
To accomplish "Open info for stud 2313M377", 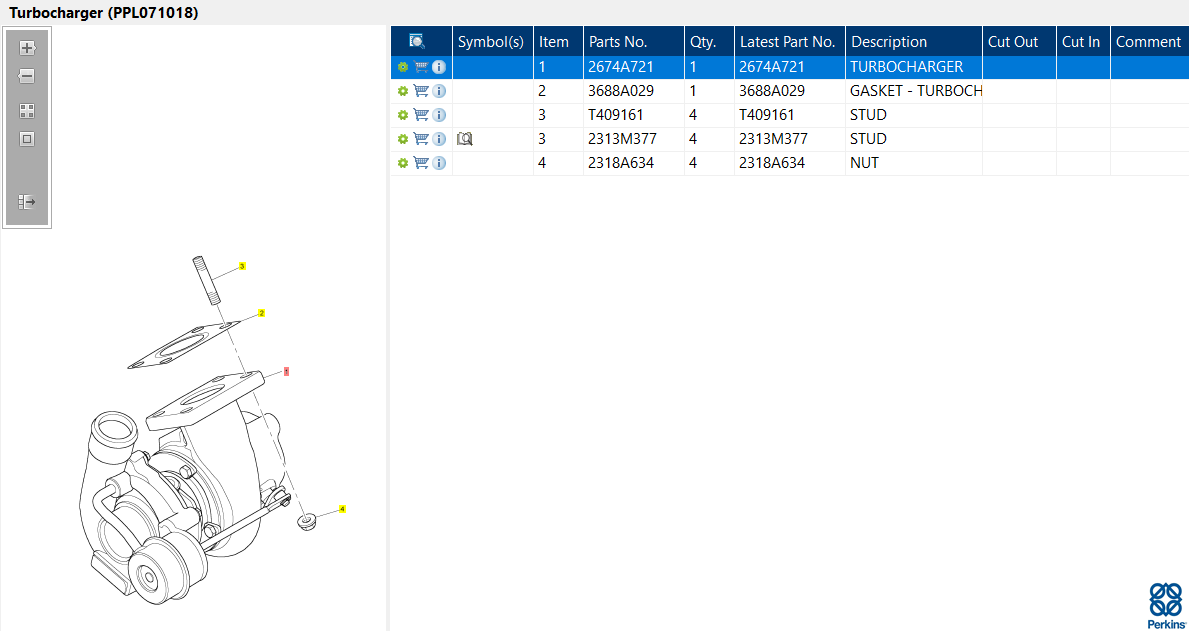I will (439, 139).
